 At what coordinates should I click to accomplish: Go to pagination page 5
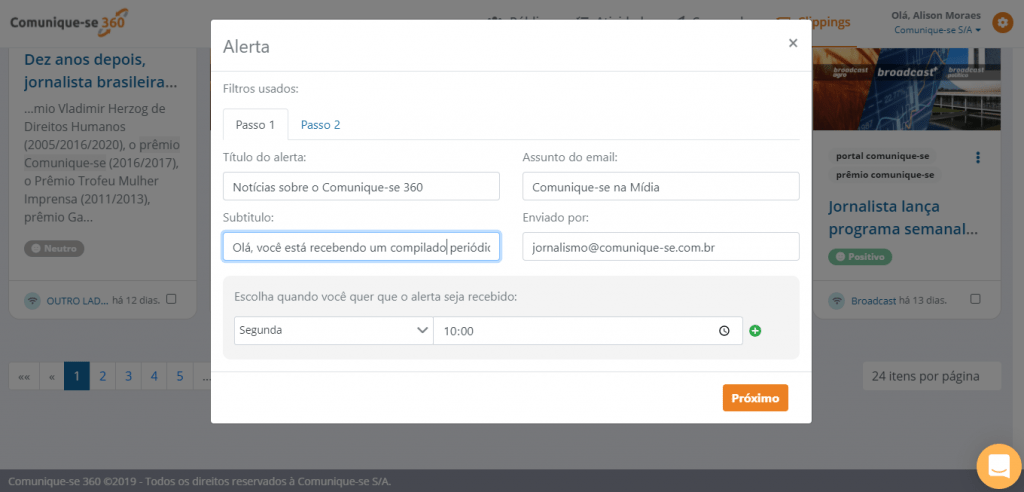coord(180,376)
